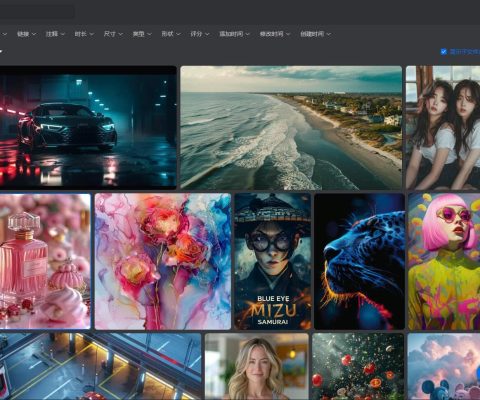Click the search field at top left
This screenshot has width=480, height=400.
[x=37, y=12]
